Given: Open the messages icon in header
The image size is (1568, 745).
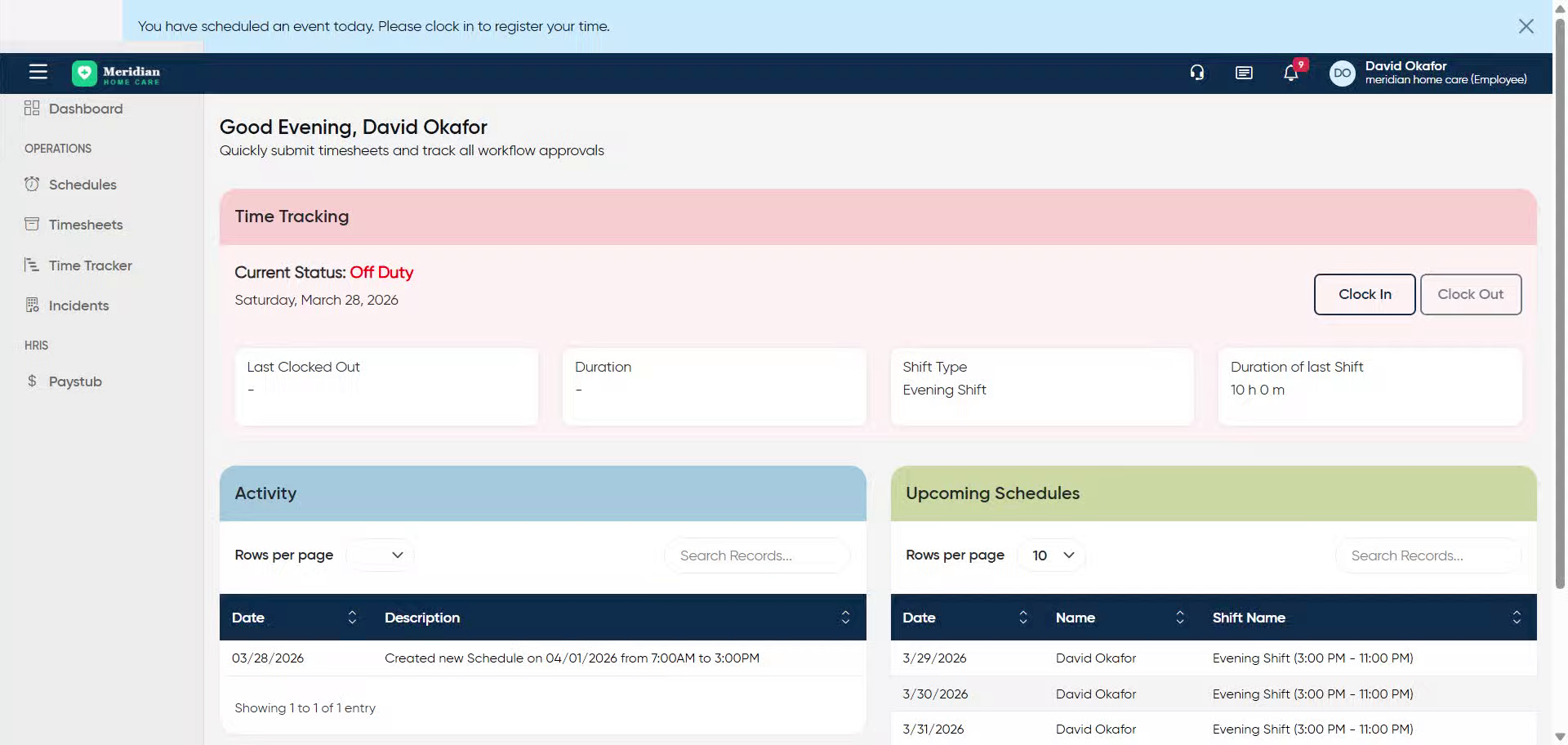Looking at the screenshot, I should pos(1244,73).
